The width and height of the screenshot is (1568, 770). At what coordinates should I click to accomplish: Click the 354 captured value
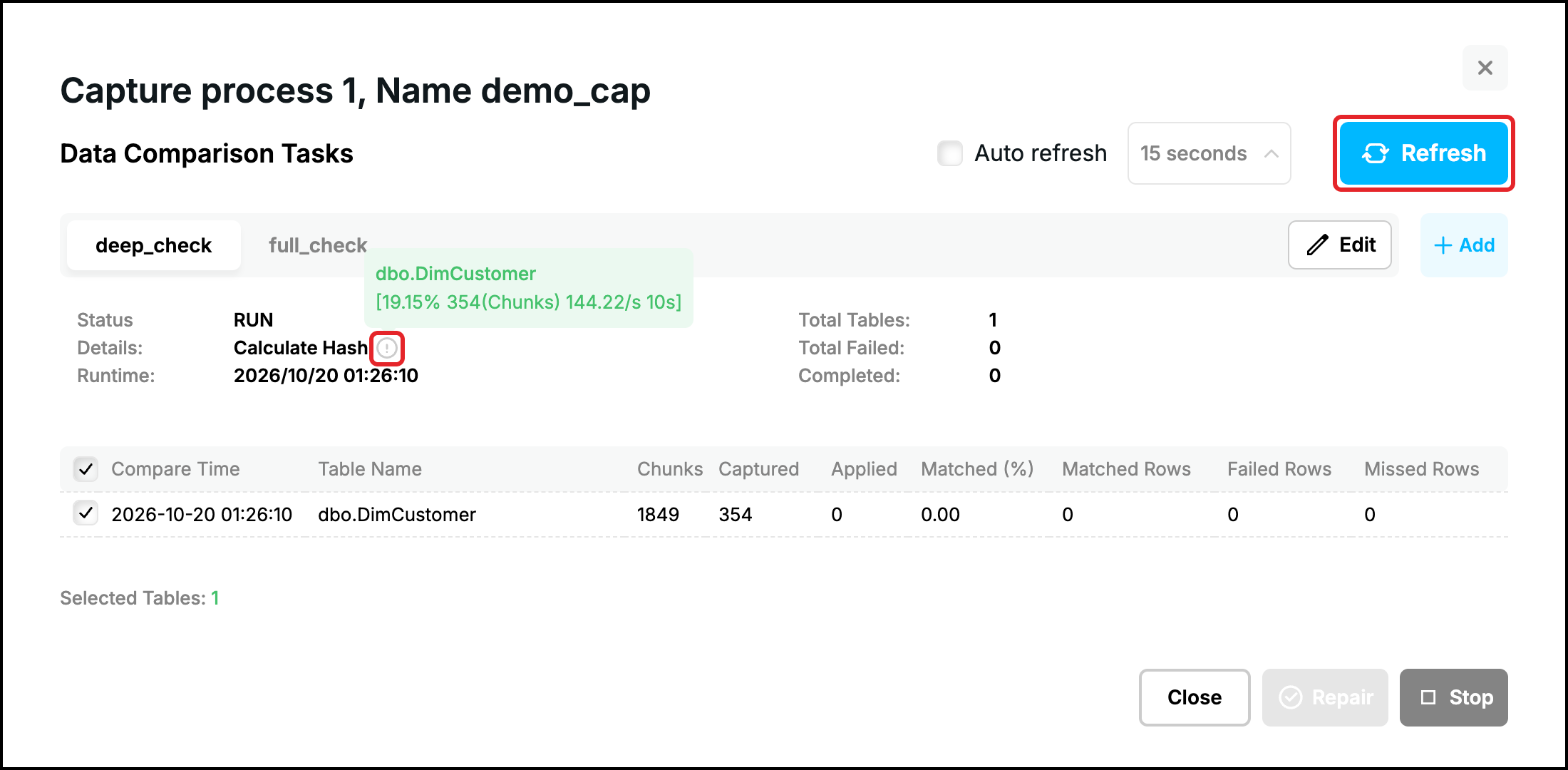(735, 515)
